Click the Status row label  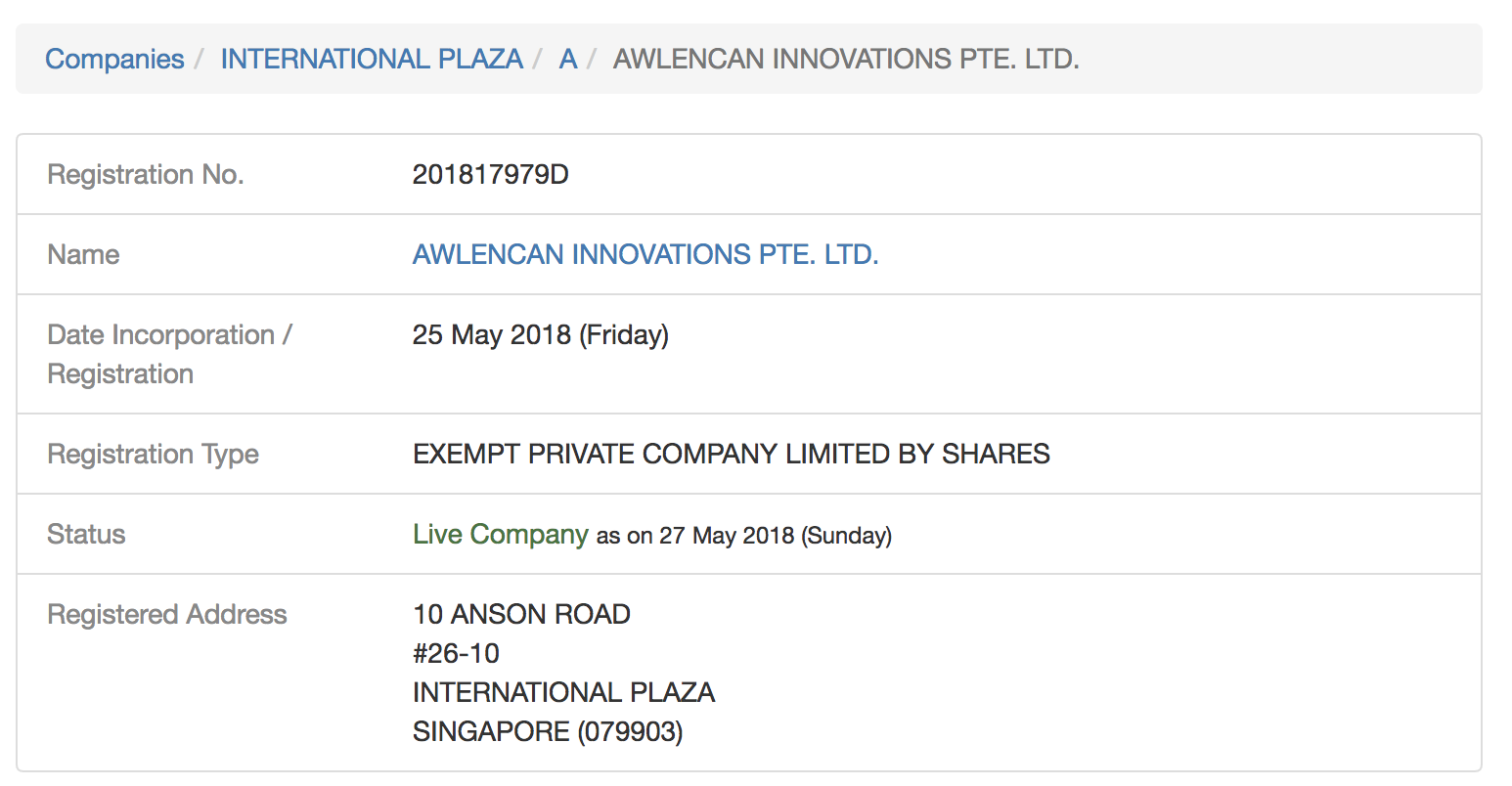[87, 534]
